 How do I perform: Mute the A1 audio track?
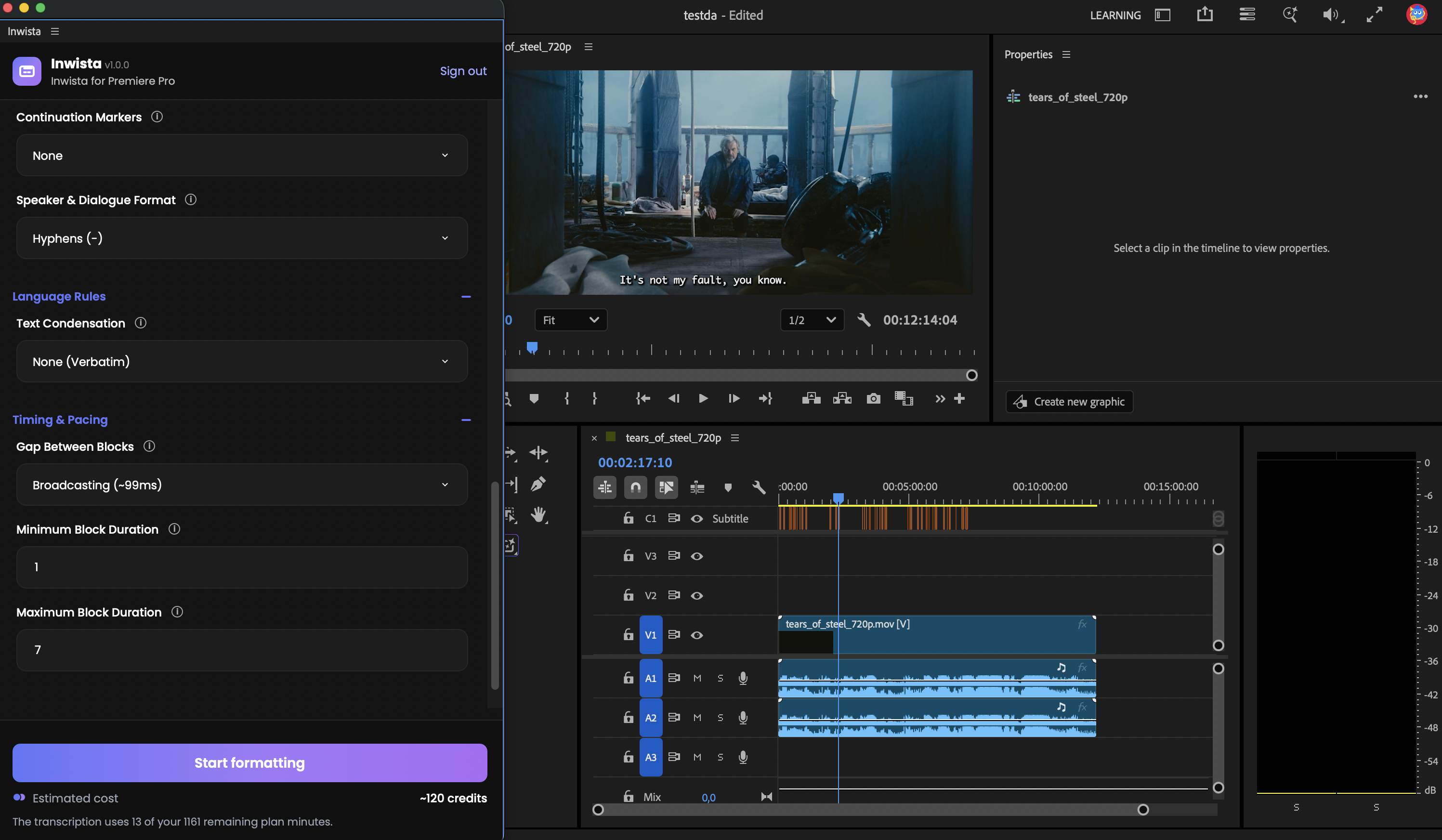coord(697,678)
